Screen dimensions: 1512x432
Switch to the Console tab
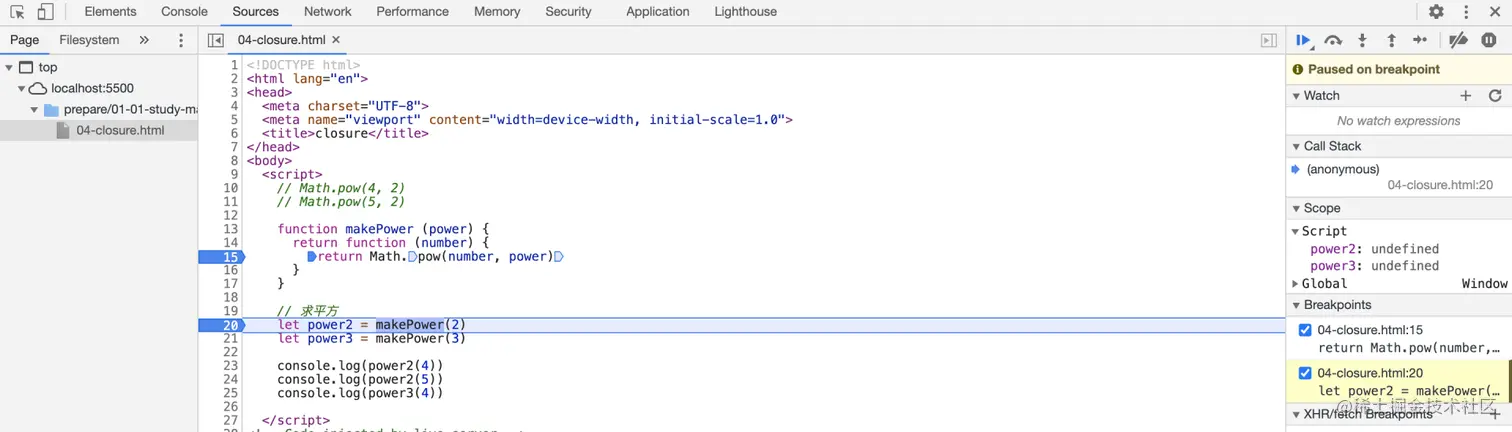coord(184,12)
